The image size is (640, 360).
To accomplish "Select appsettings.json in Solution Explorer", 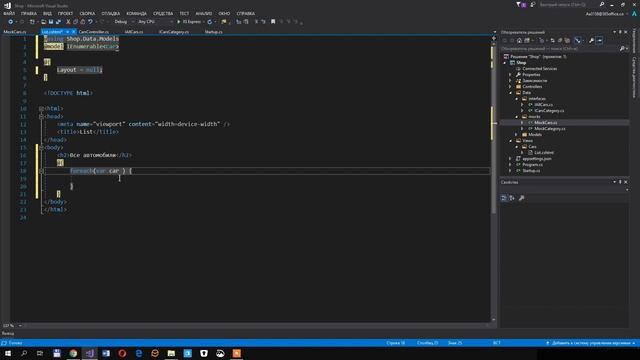I will pos(537,159).
